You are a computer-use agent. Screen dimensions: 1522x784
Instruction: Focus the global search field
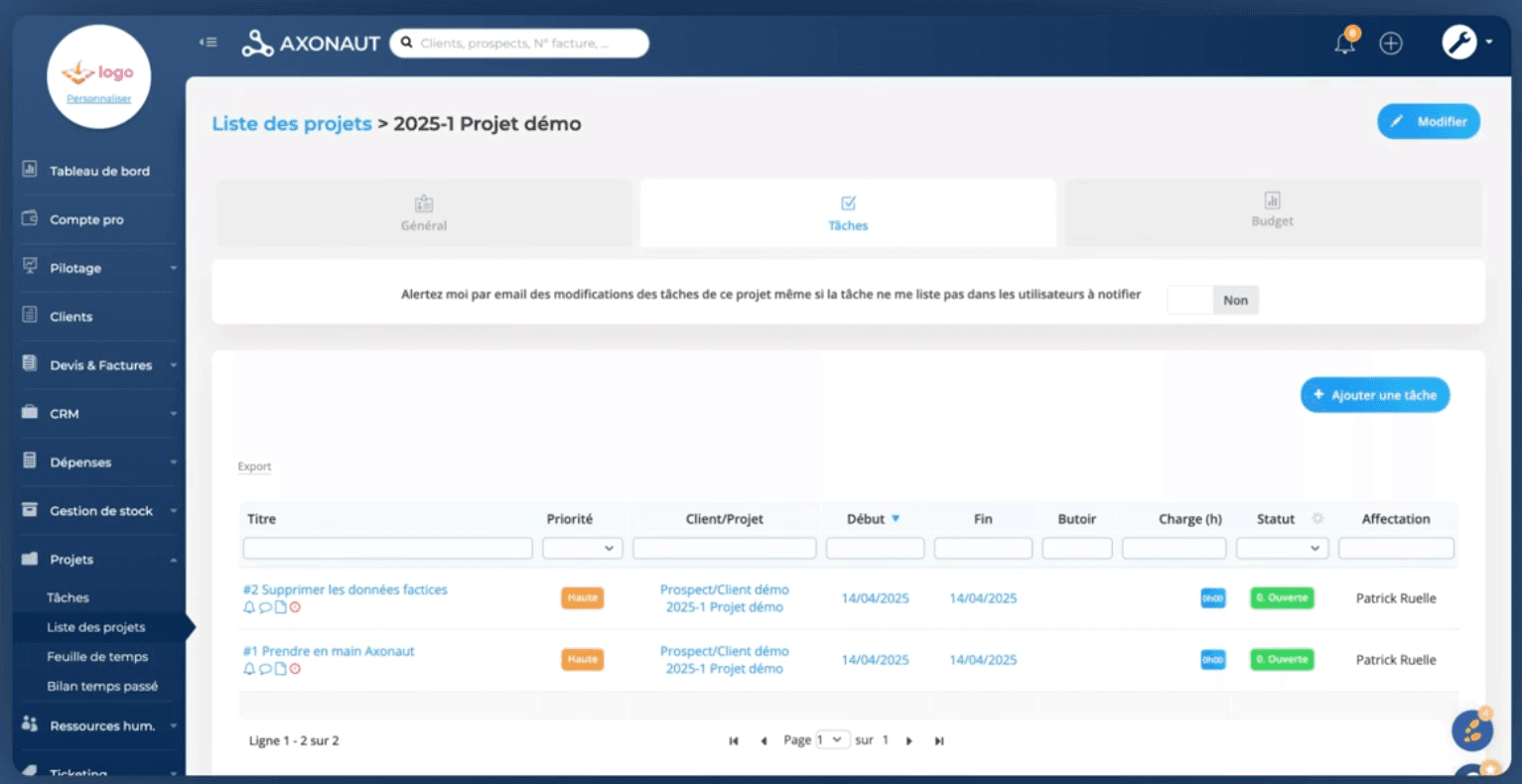519,44
